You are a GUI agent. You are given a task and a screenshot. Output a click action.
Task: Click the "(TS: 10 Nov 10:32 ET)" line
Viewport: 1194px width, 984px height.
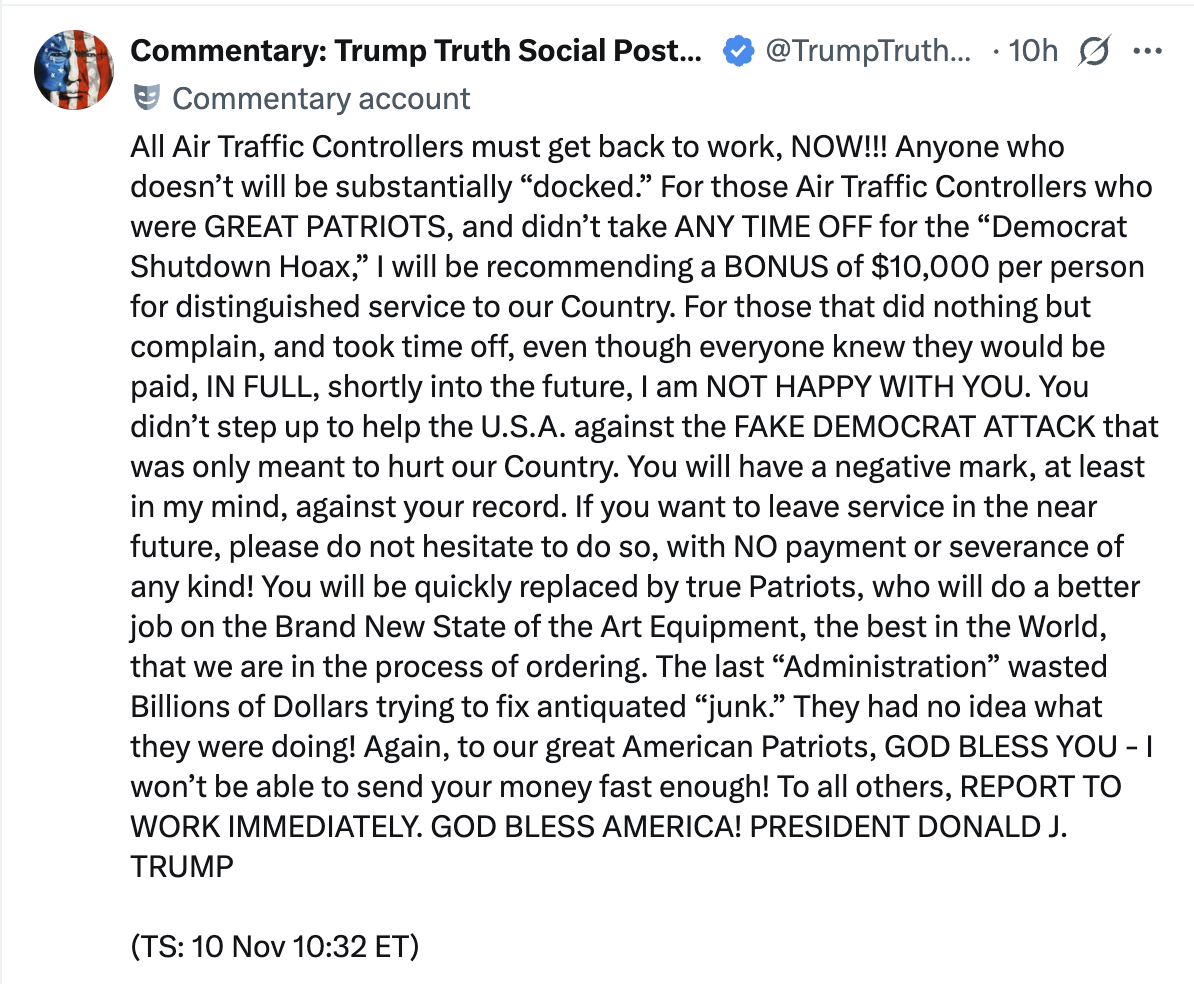(x=274, y=945)
